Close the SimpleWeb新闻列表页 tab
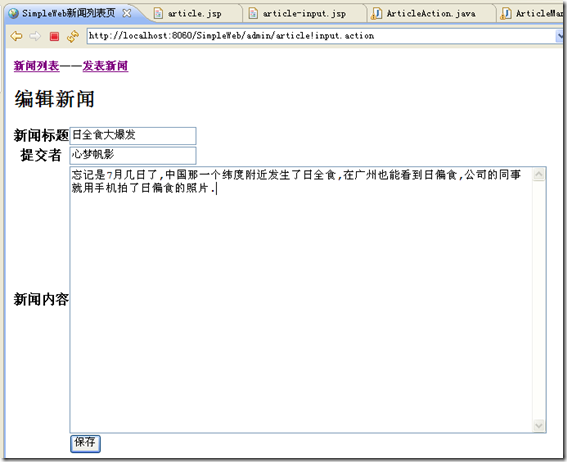This screenshot has width=567, height=462. [127, 13]
